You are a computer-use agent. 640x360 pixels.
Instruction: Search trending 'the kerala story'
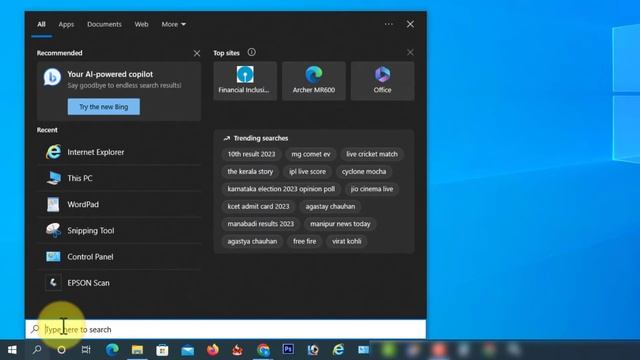250,171
